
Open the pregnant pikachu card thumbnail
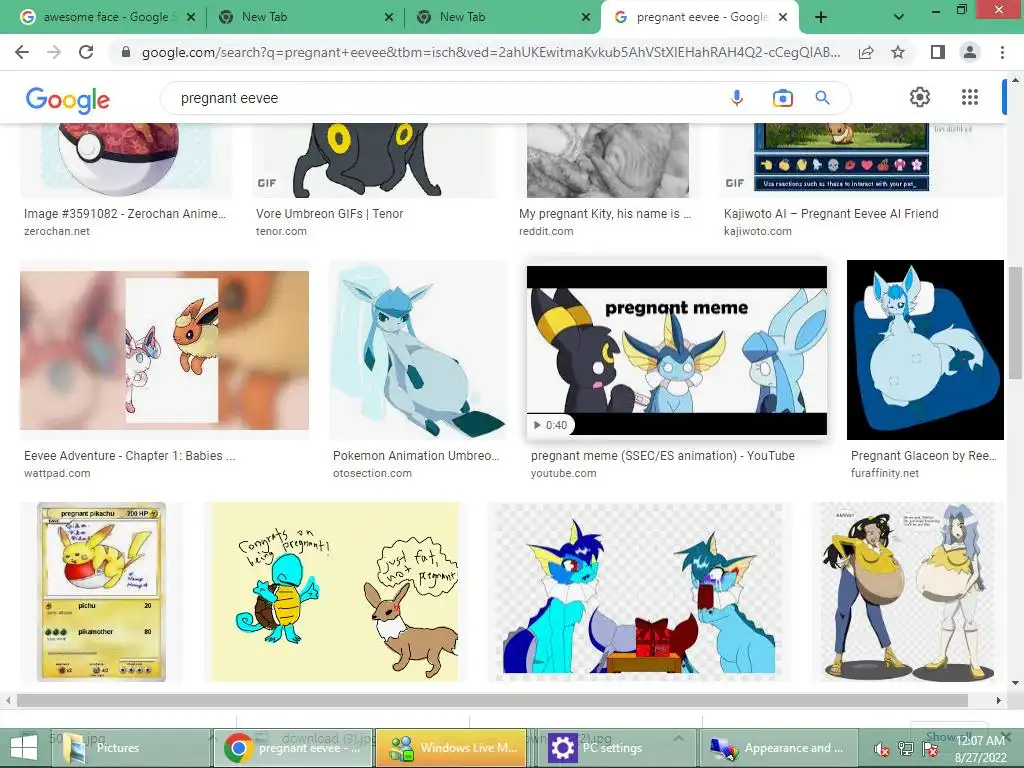pos(101,592)
